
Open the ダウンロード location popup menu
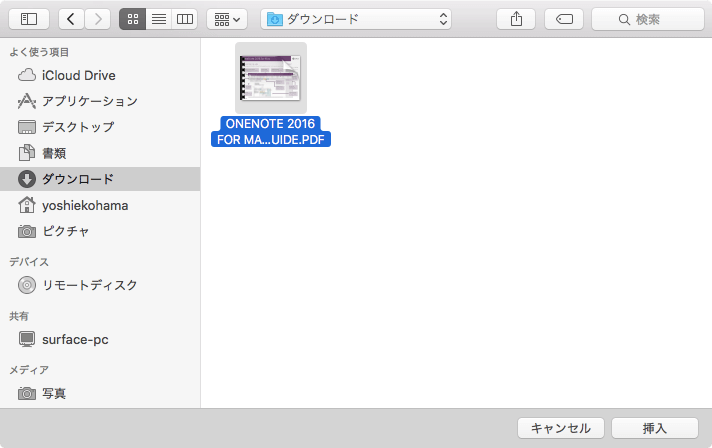[x=356, y=19]
